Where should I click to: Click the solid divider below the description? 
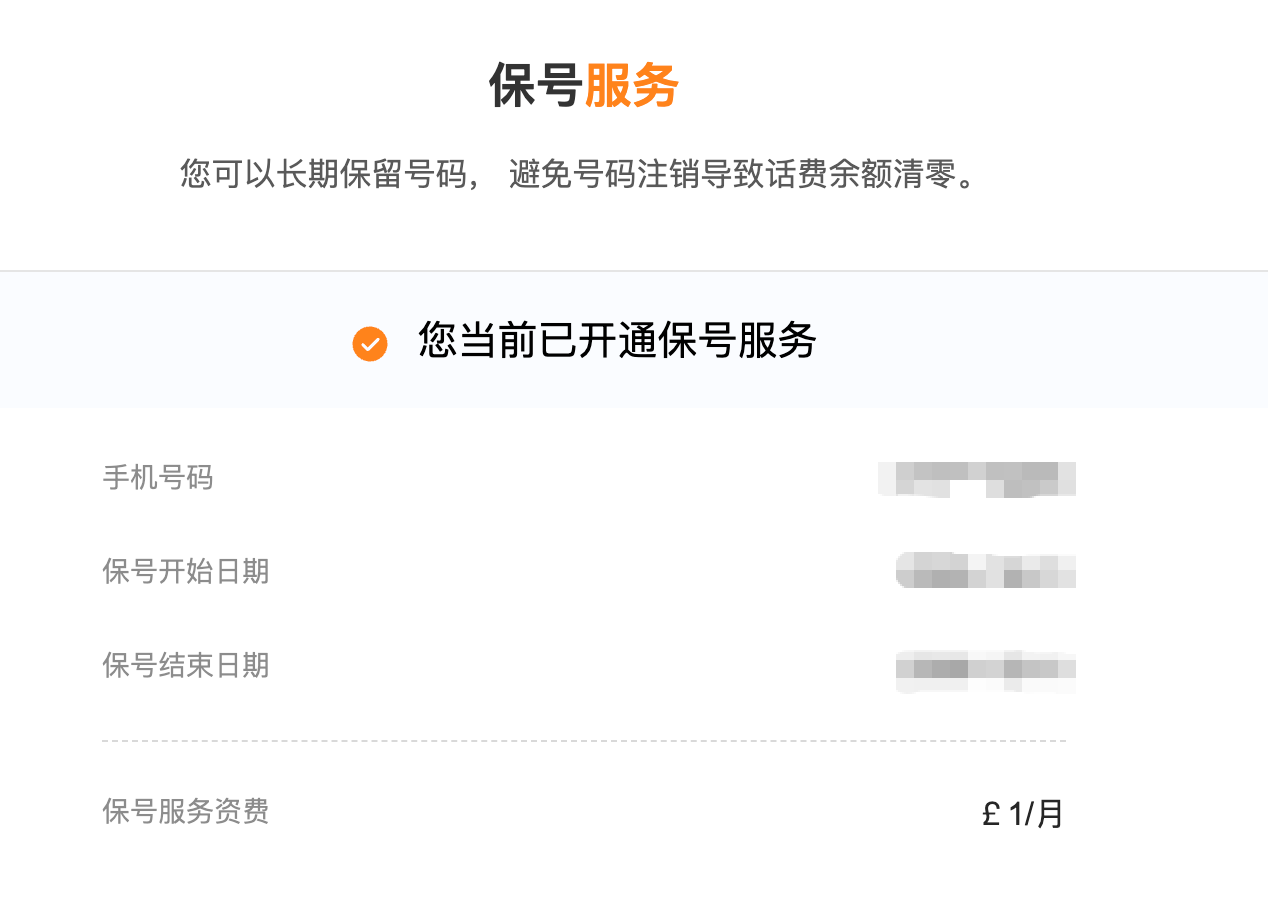[x=634, y=271]
